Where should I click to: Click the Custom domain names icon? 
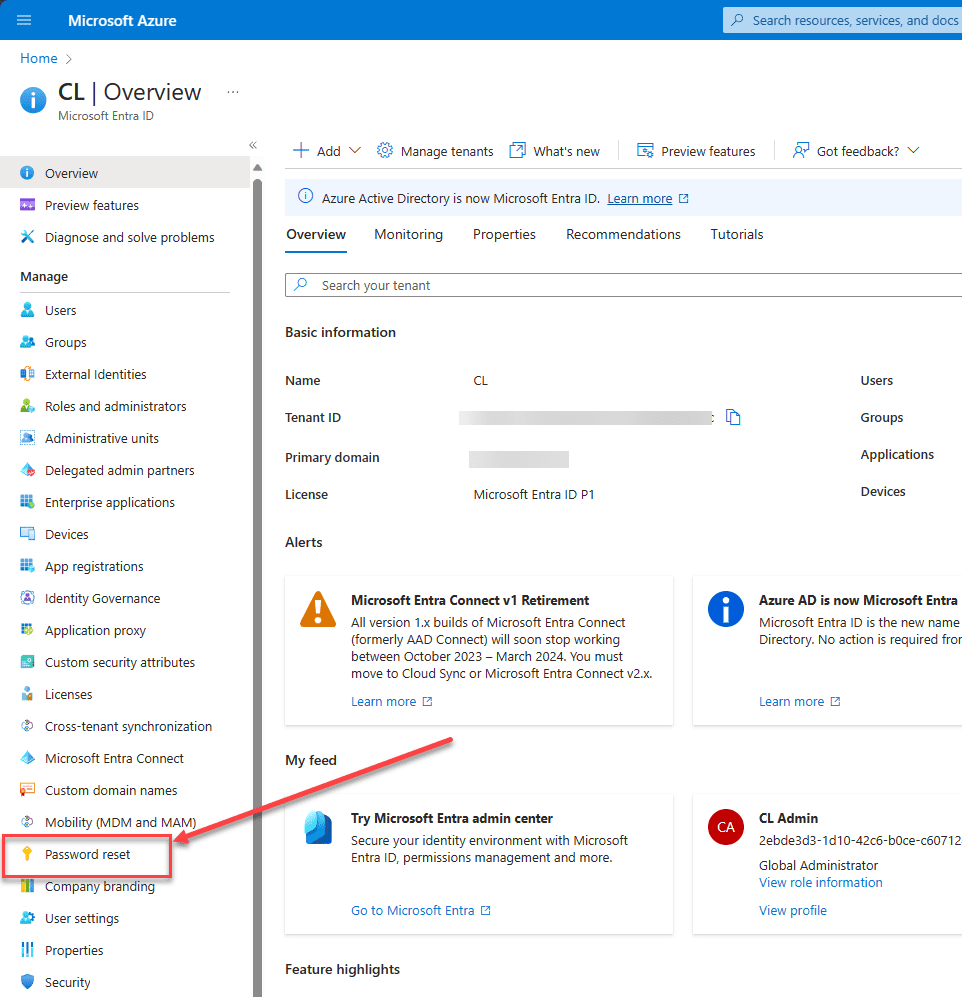pos(27,790)
